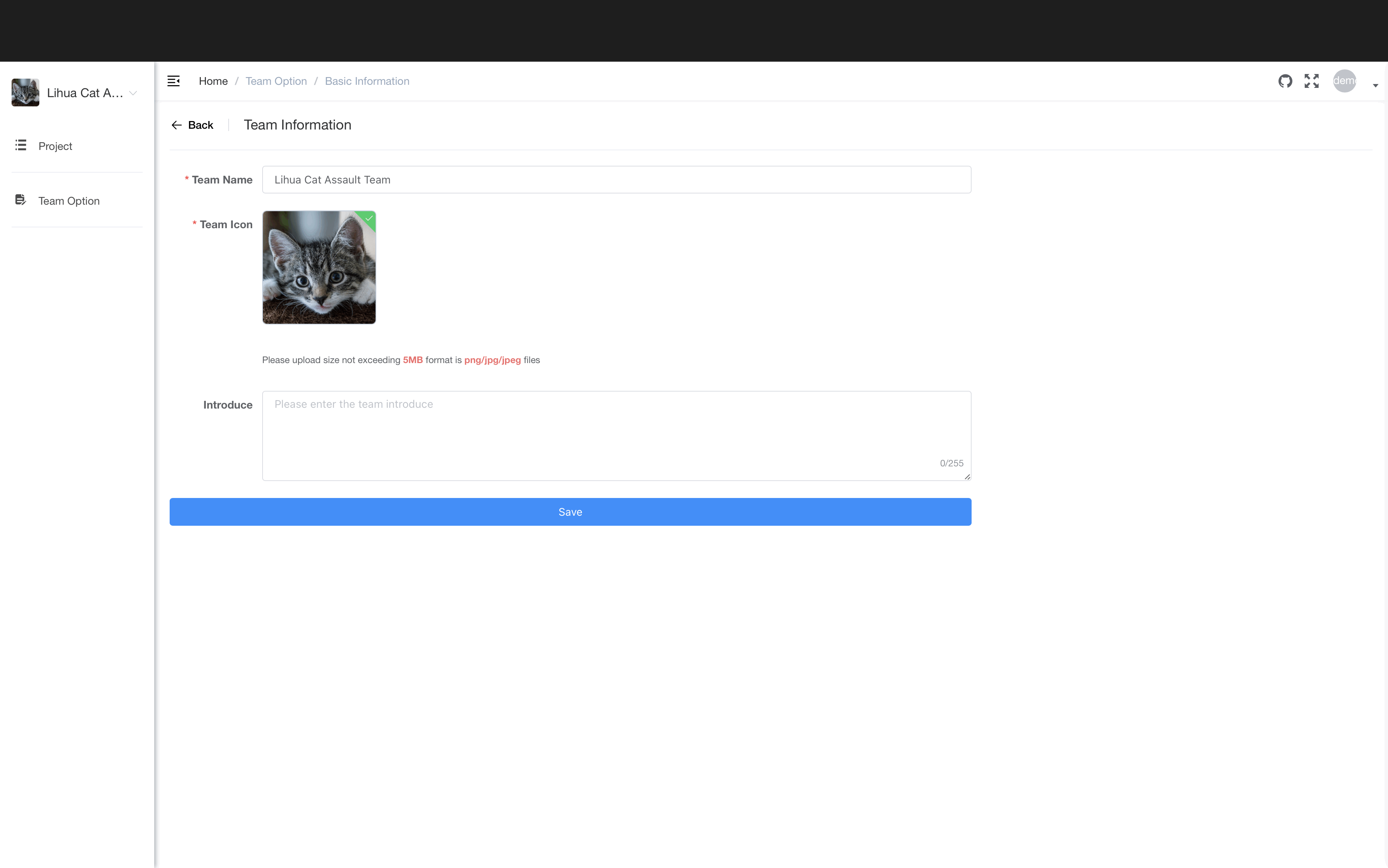This screenshot has height=868, width=1388.
Task: Click the Team Name input field
Action: [x=616, y=179]
